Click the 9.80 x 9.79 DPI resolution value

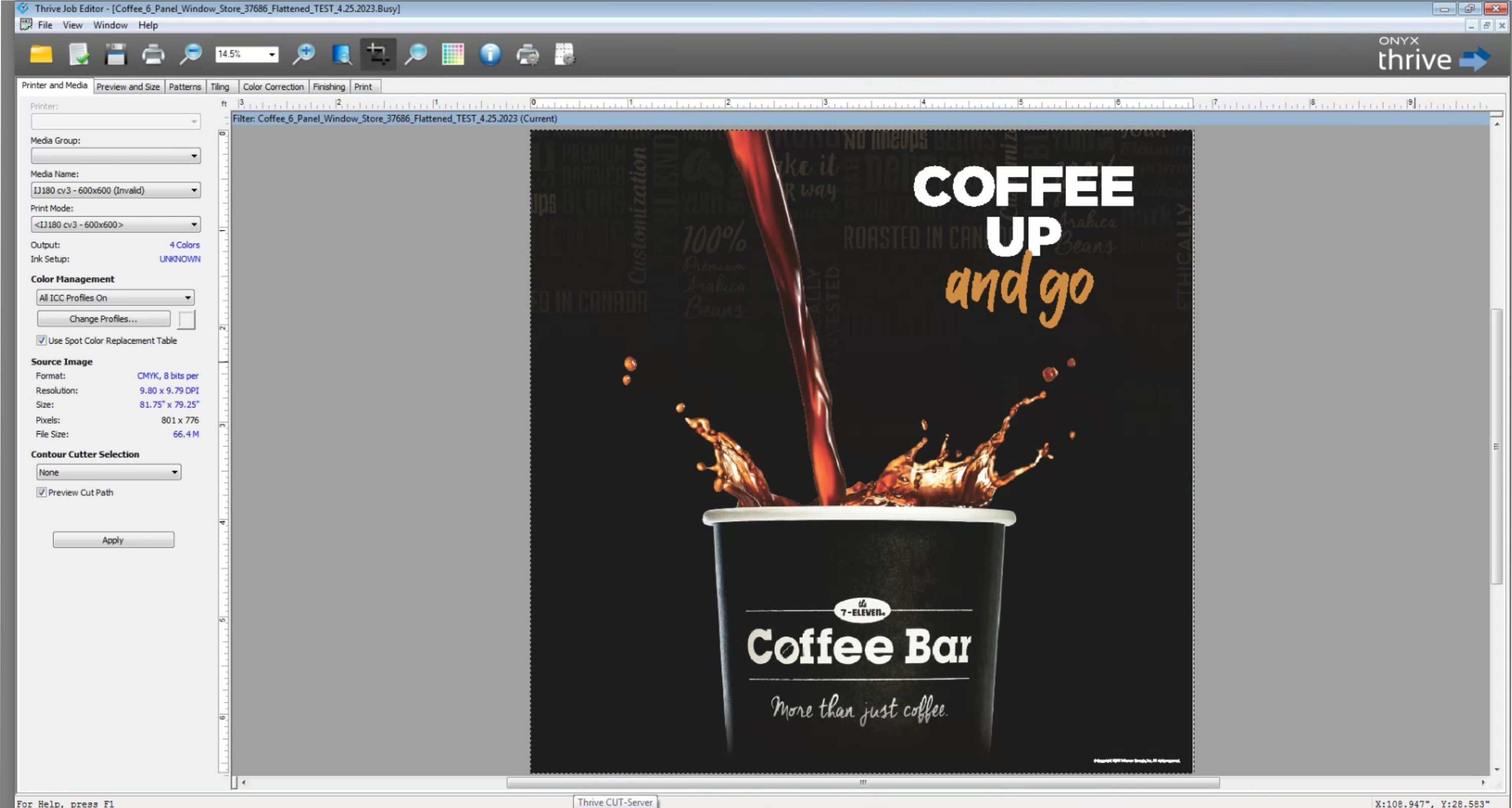(169, 391)
